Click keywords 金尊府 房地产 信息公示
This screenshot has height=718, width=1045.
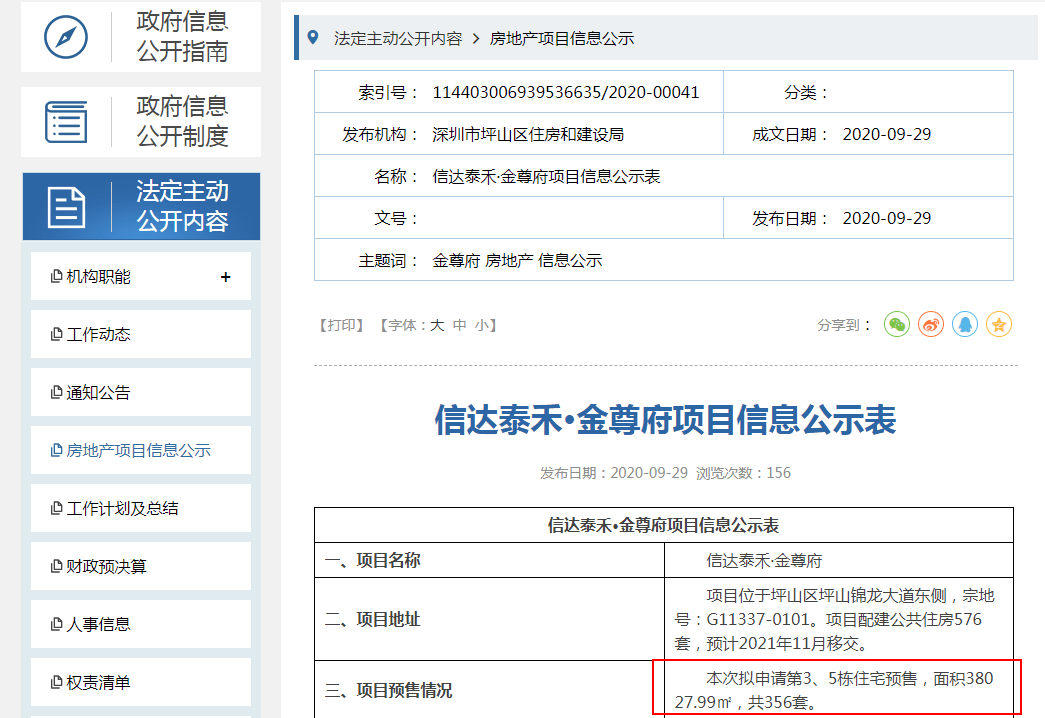click(517, 261)
